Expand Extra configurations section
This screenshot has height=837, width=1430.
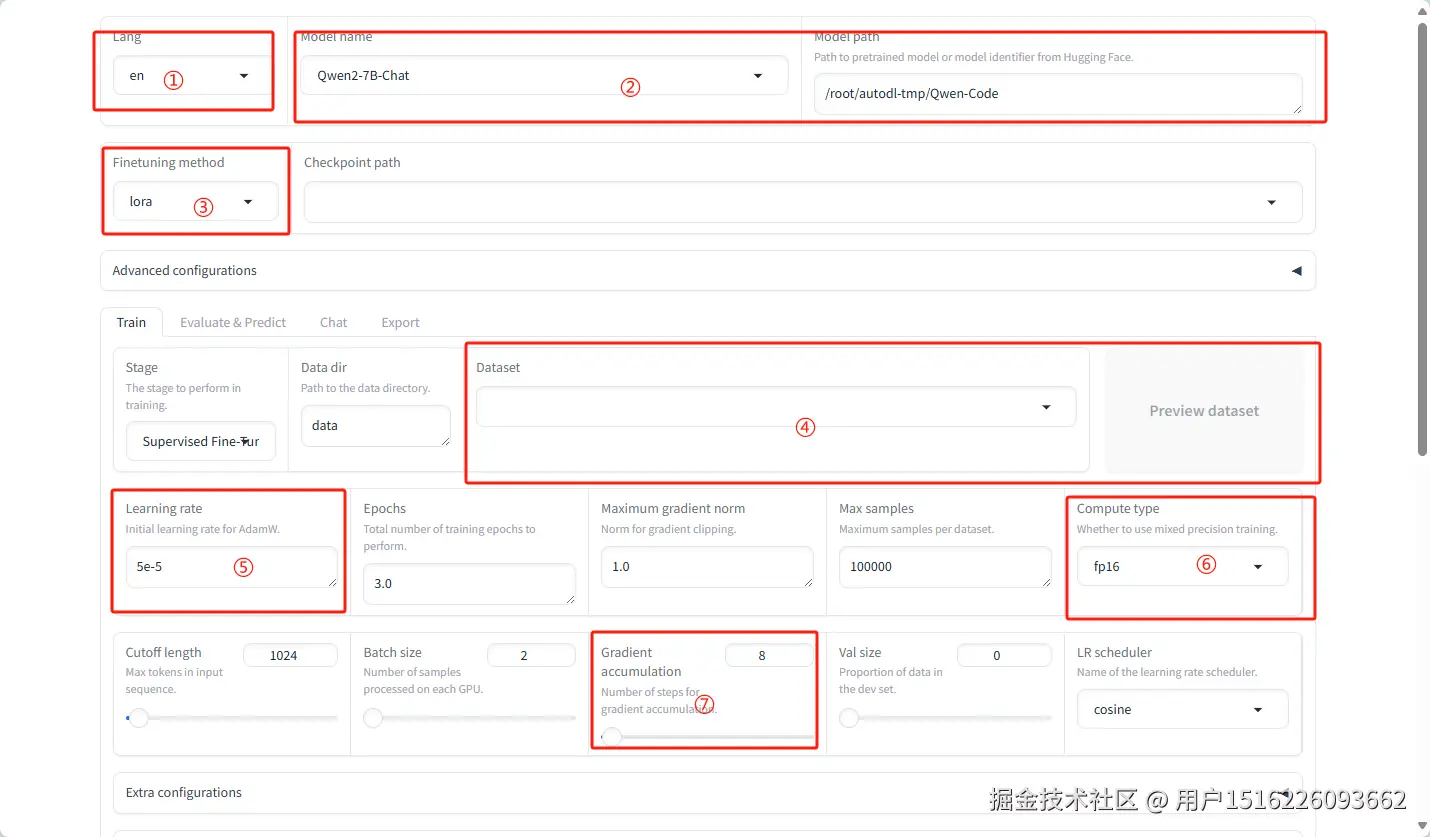click(708, 792)
